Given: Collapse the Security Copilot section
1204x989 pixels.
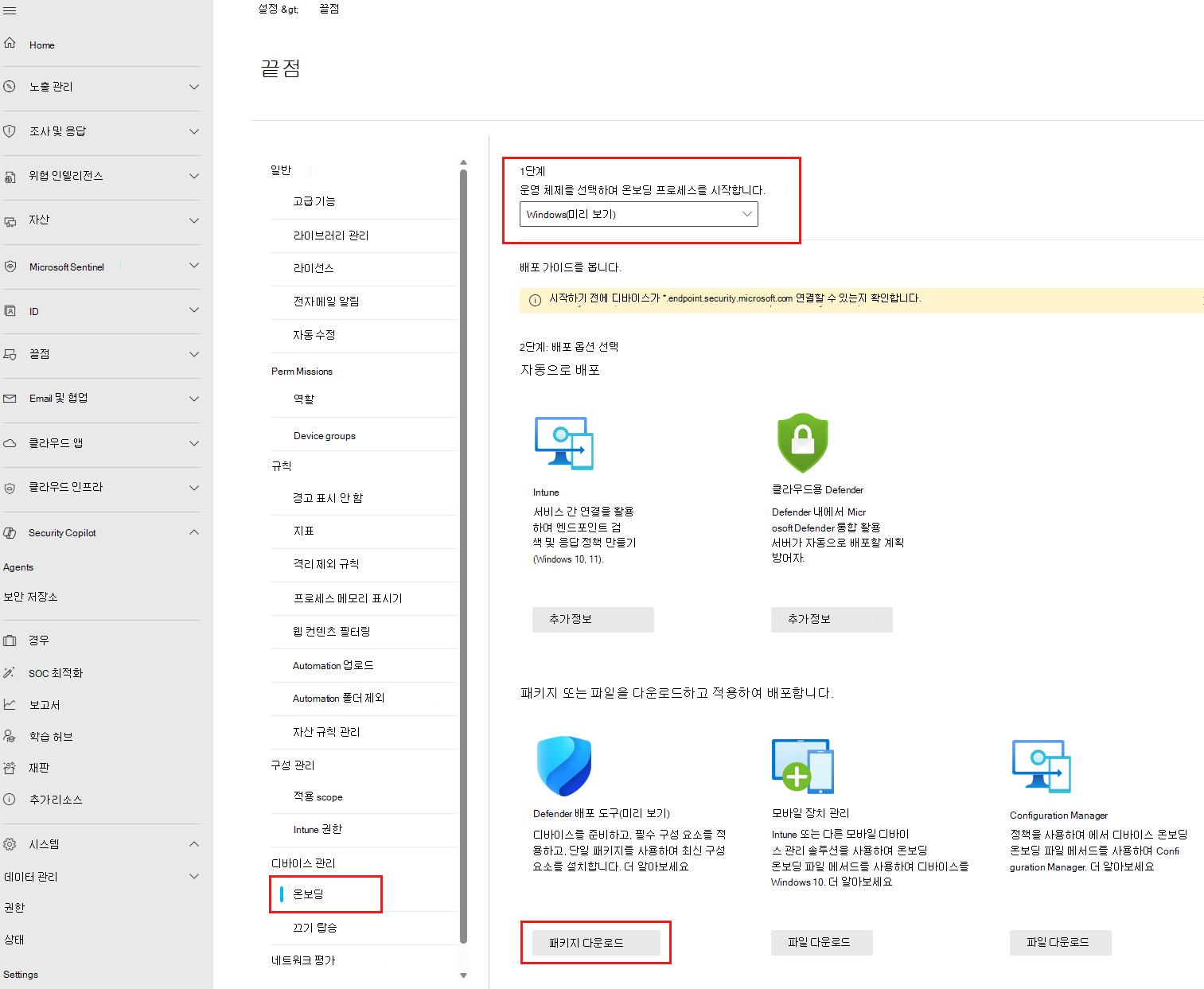Looking at the screenshot, I should point(194,531).
